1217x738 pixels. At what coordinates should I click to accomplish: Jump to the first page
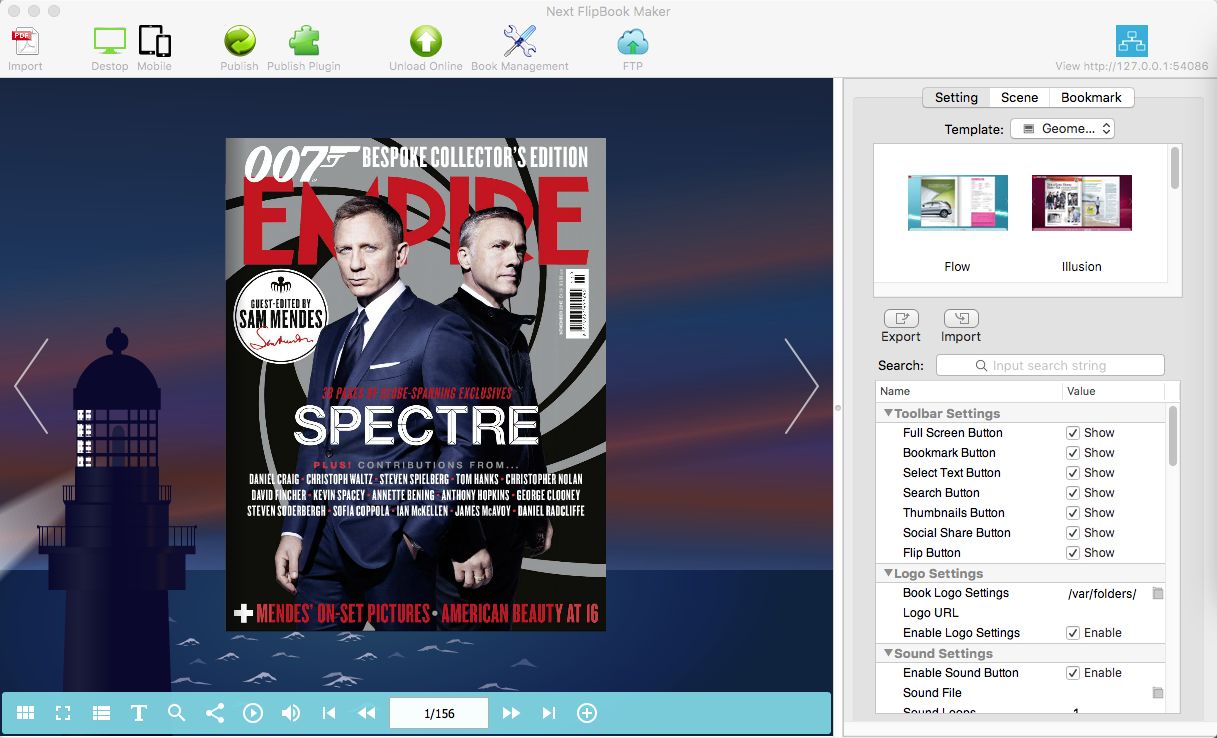329,713
